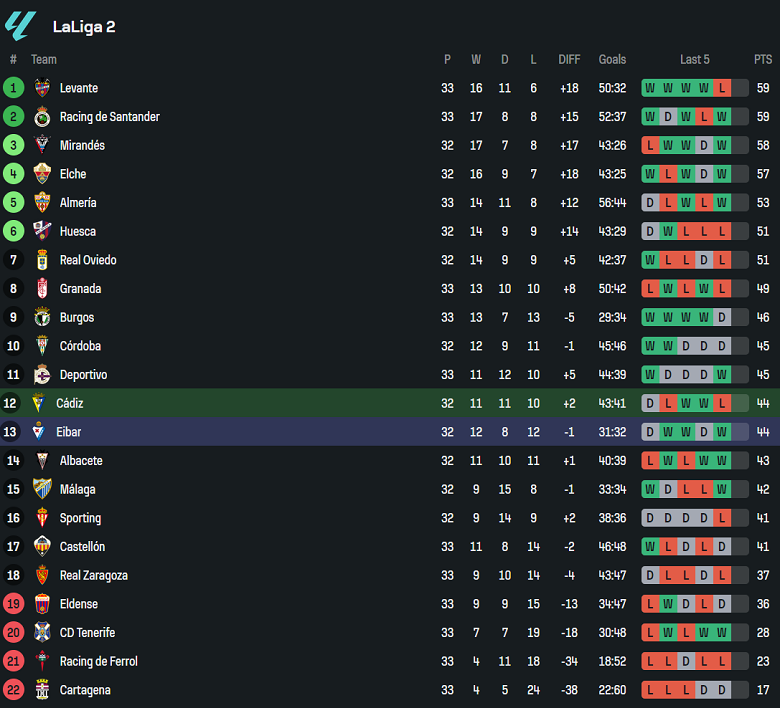Click the LaLiga 2 league logo

(x=20, y=26)
